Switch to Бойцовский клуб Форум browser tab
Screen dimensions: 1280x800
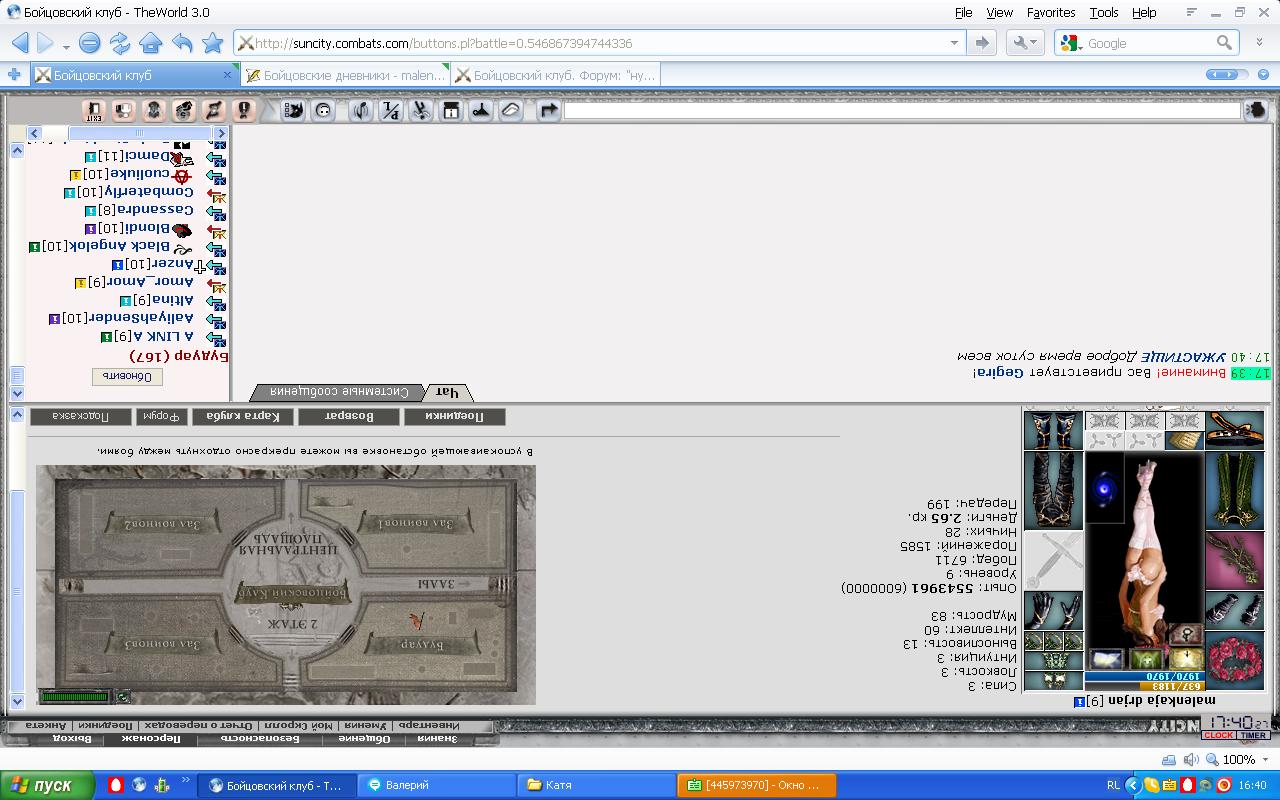point(555,75)
